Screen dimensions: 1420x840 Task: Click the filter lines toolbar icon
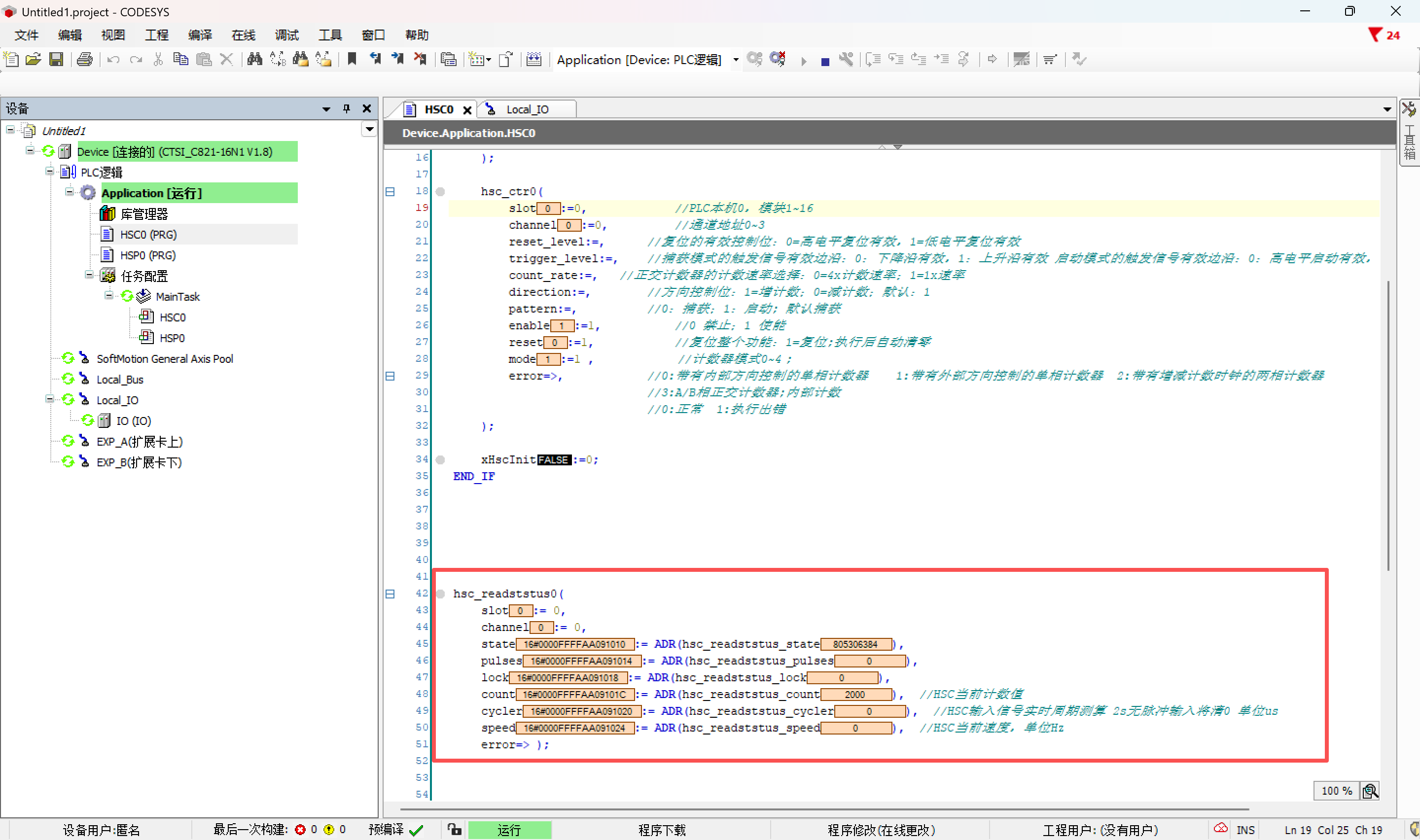pyautogui.click(x=1050, y=59)
